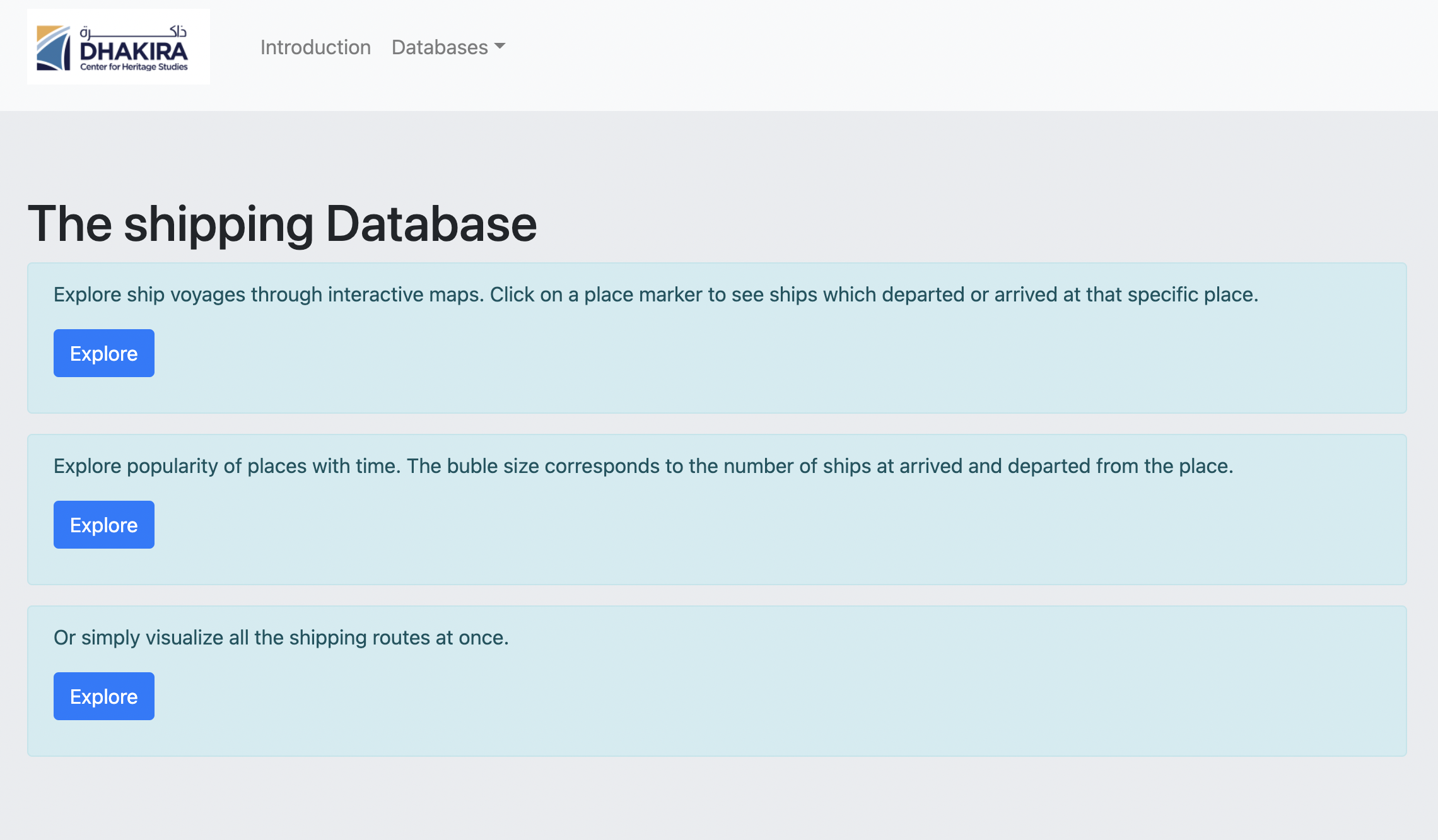Viewport: 1438px width, 840px height.
Task: Open the Databases navigation menu
Action: (440, 47)
